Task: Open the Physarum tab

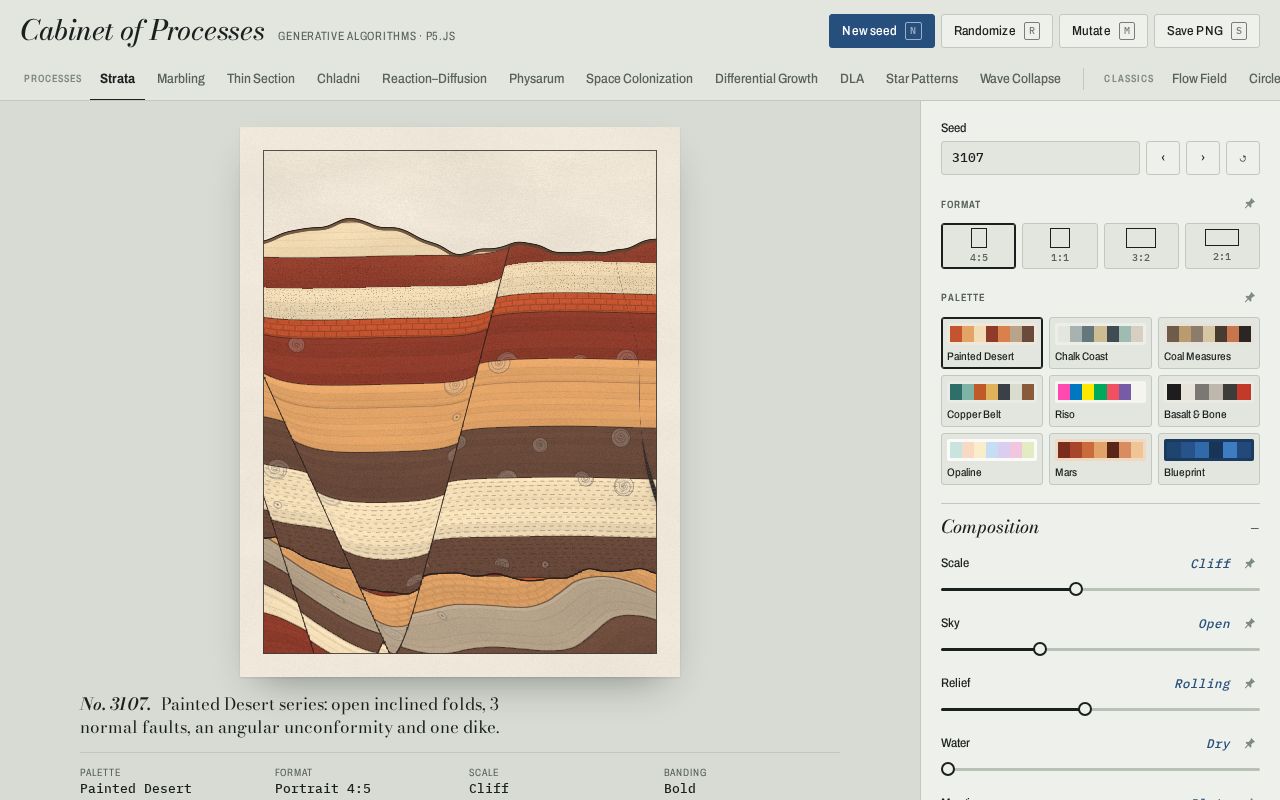Action: (536, 79)
